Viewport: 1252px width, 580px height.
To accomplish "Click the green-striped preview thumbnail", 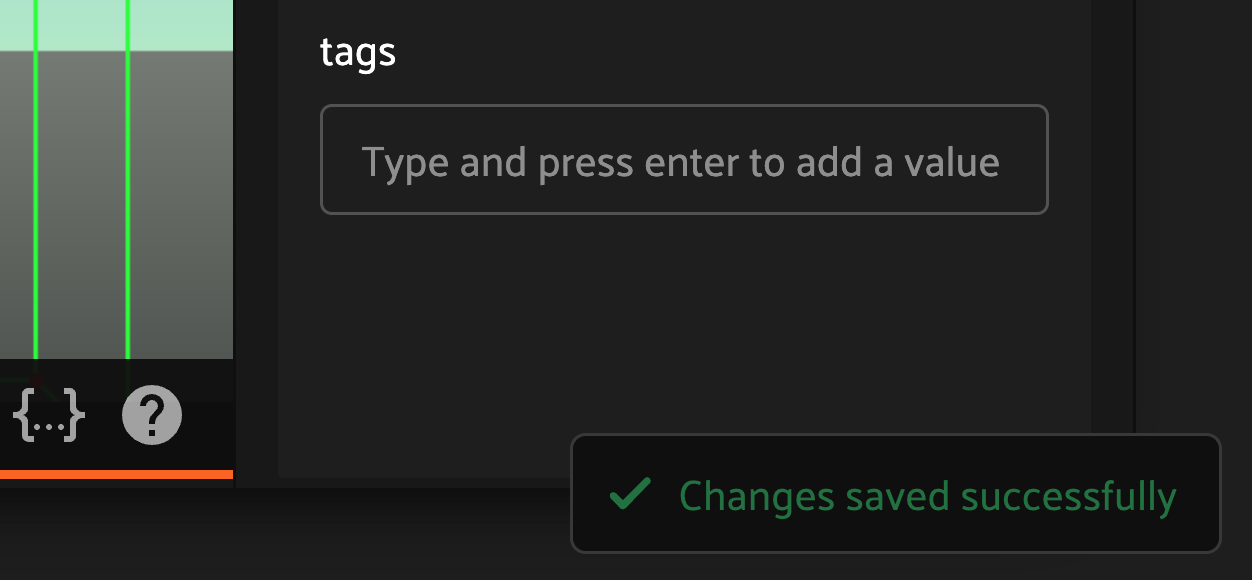I will tap(115, 180).
